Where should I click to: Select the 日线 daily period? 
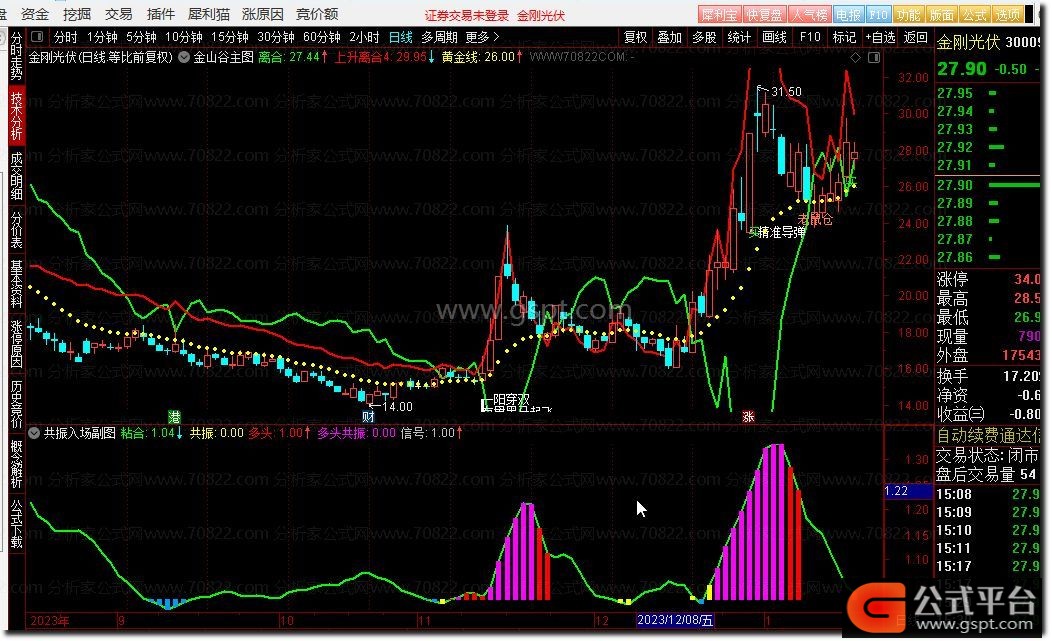tap(401, 37)
